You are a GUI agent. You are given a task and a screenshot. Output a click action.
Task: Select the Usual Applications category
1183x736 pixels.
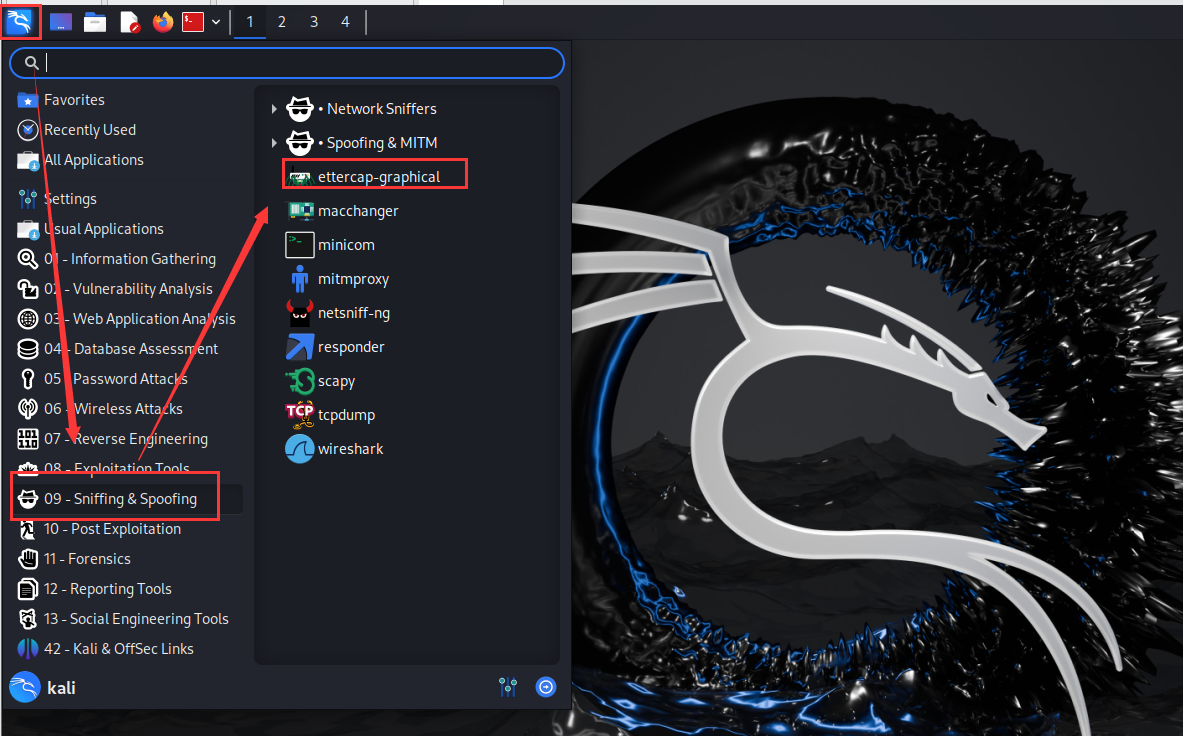coord(128,228)
